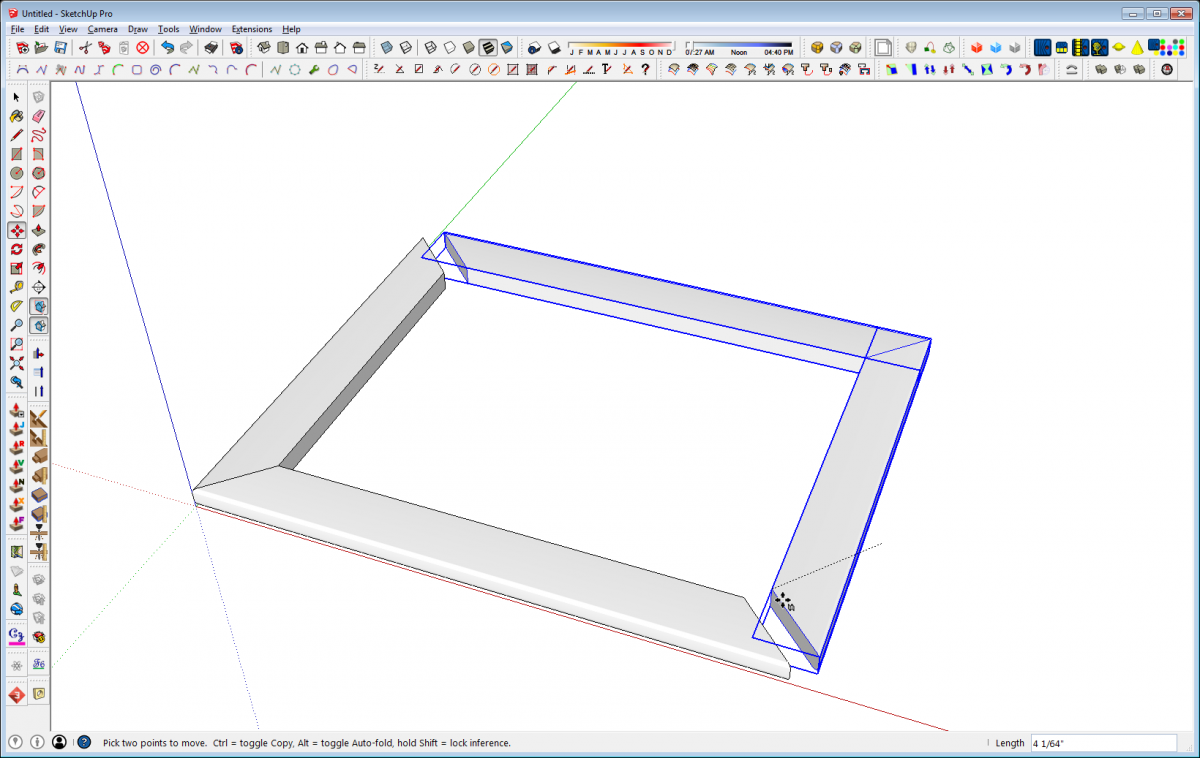Select the Offset tool
Screen dimensions: 1200x758
pyautogui.click(x=38, y=268)
